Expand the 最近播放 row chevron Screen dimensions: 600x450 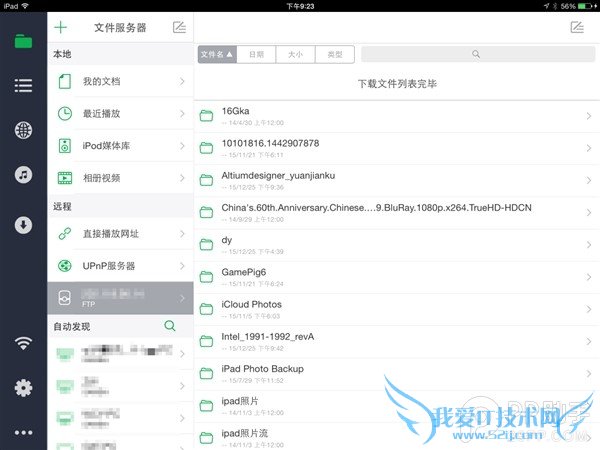pyautogui.click(x=182, y=114)
